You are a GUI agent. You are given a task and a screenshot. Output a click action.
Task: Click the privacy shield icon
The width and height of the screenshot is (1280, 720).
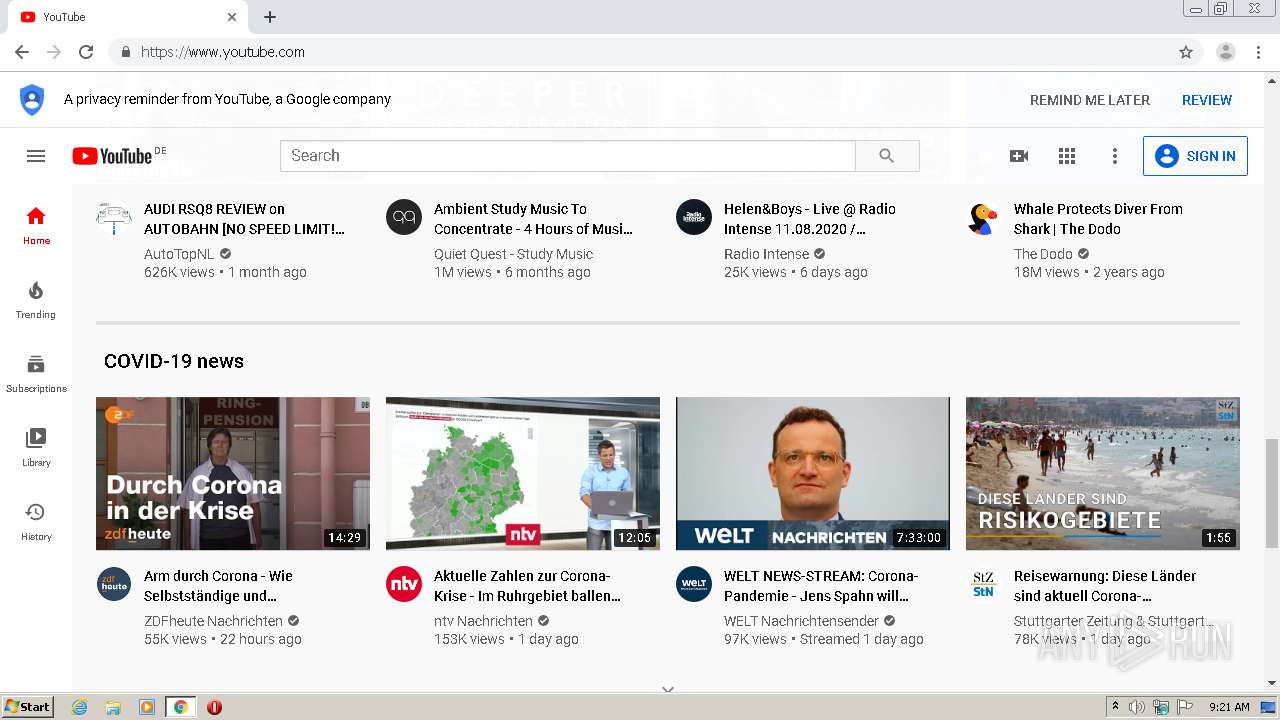32,100
